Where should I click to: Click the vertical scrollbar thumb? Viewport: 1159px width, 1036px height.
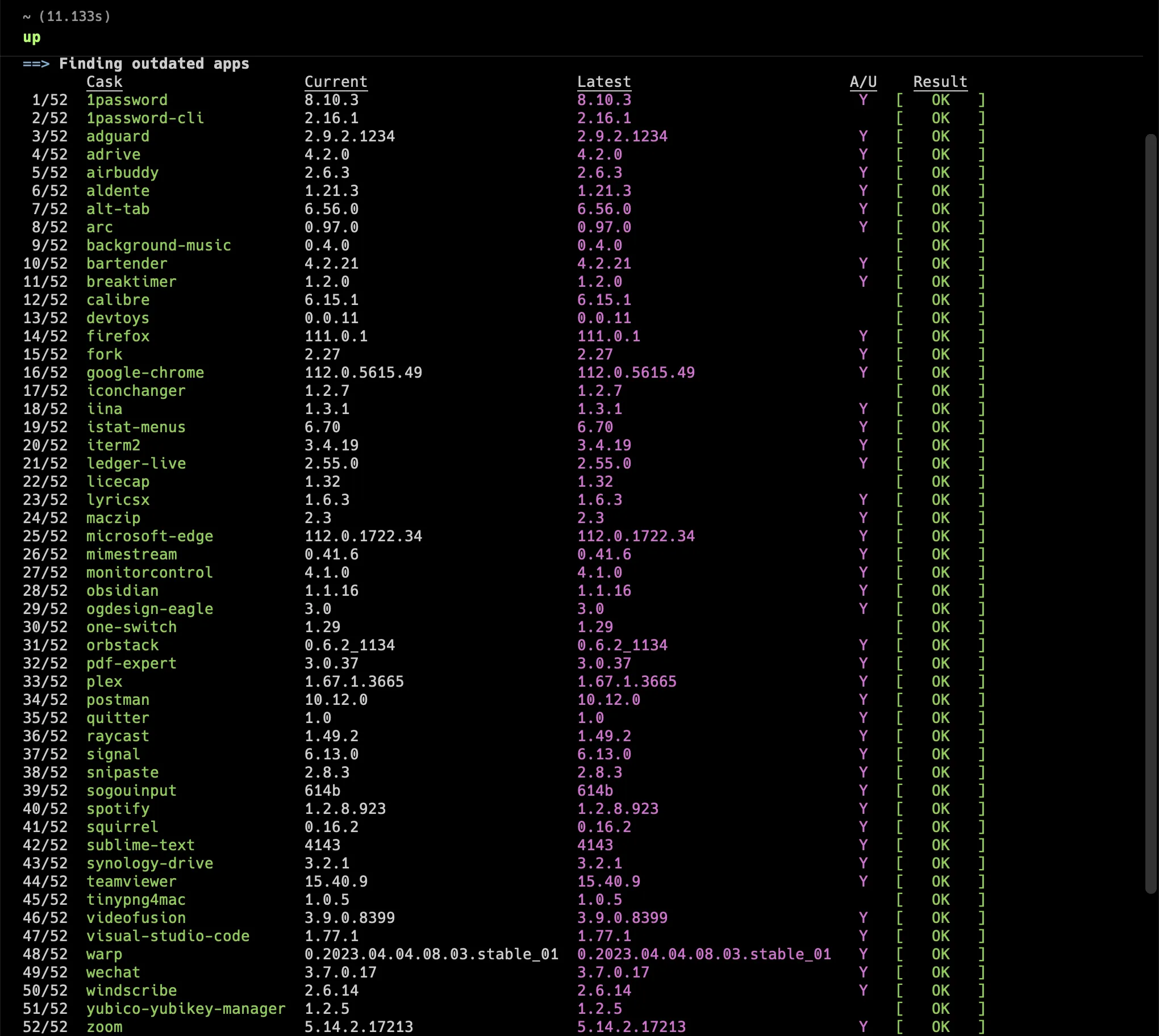[x=1151, y=512]
